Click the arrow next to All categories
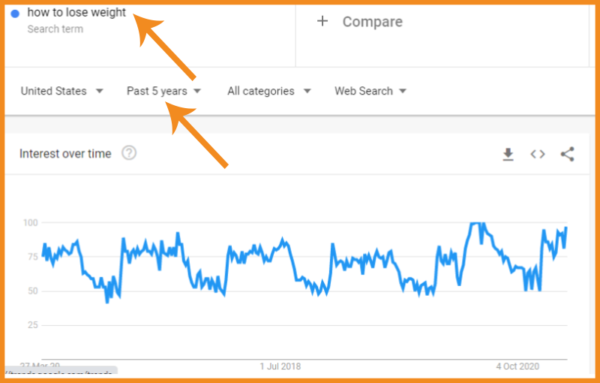This screenshot has height=383, width=600. pyautogui.click(x=307, y=91)
